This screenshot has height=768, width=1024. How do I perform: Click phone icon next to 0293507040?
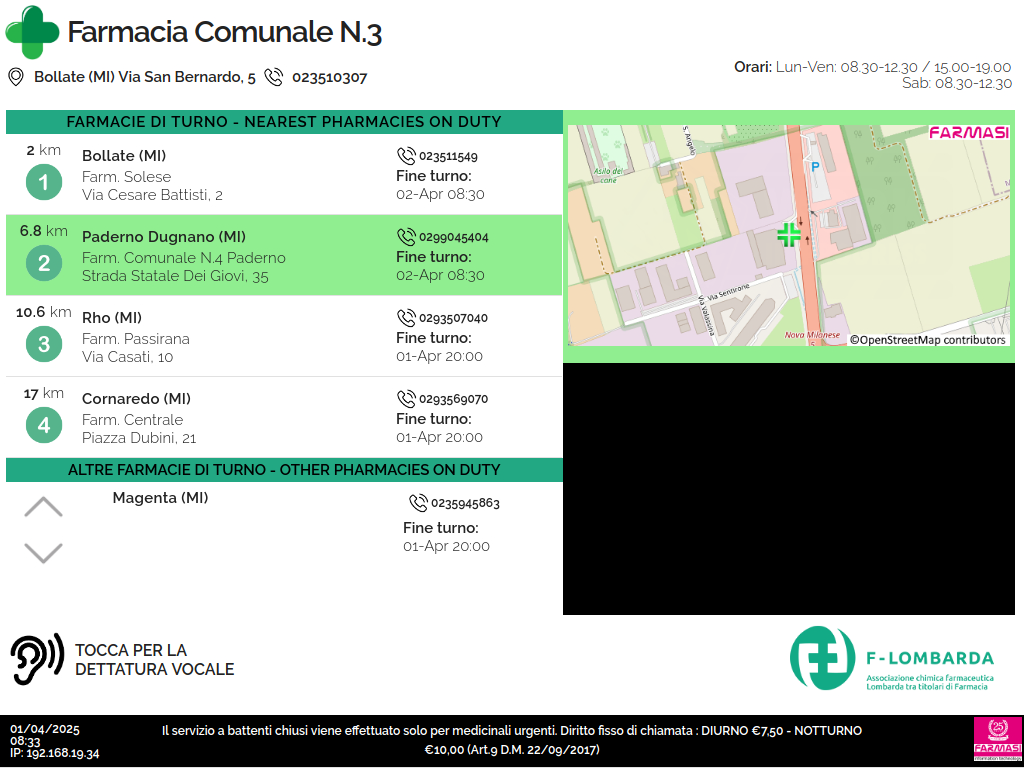tap(406, 318)
